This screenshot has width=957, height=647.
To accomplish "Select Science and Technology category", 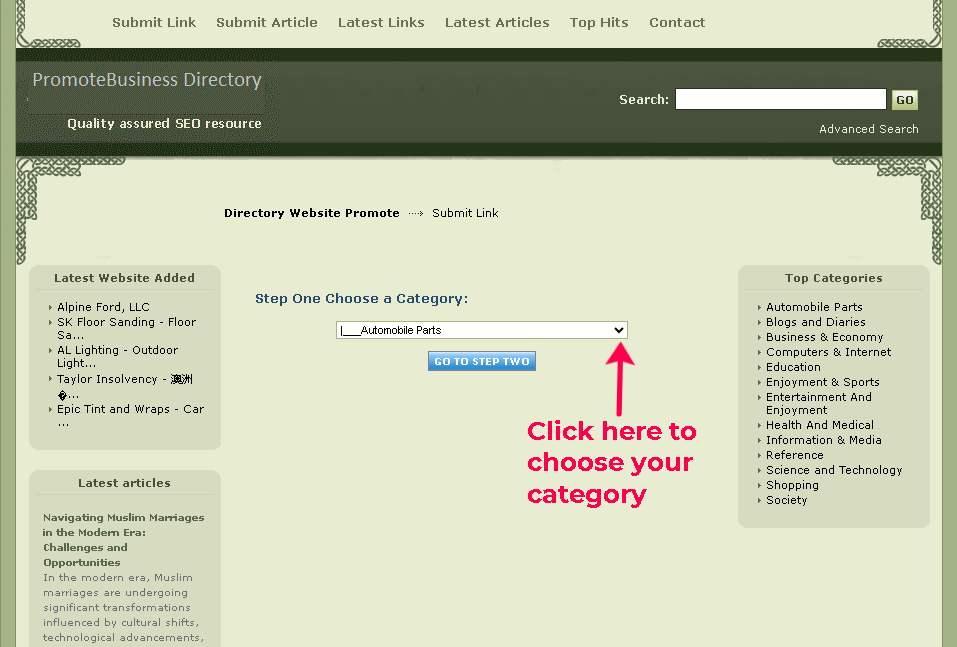I will pos(834,470).
